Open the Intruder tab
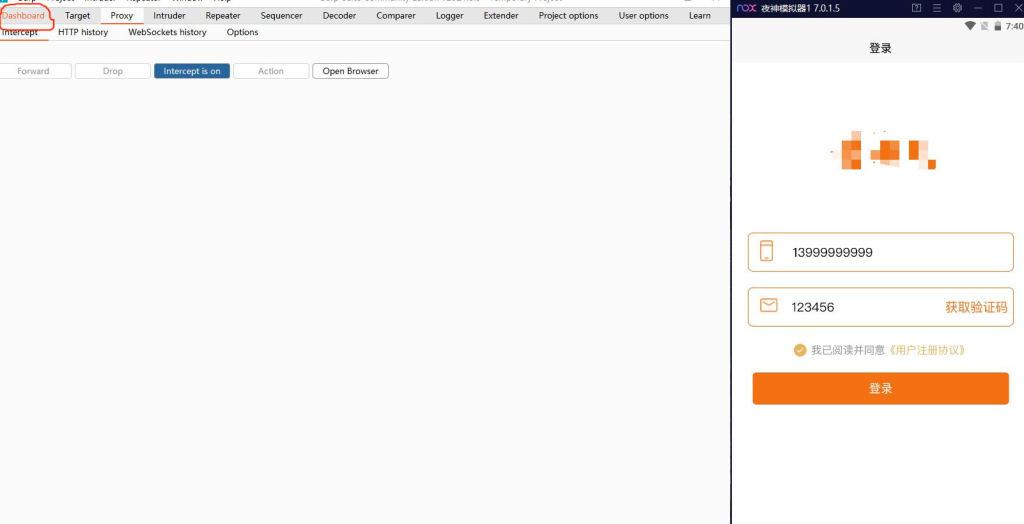Image resolution: width=1024 pixels, height=524 pixels. [x=170, y=16]
